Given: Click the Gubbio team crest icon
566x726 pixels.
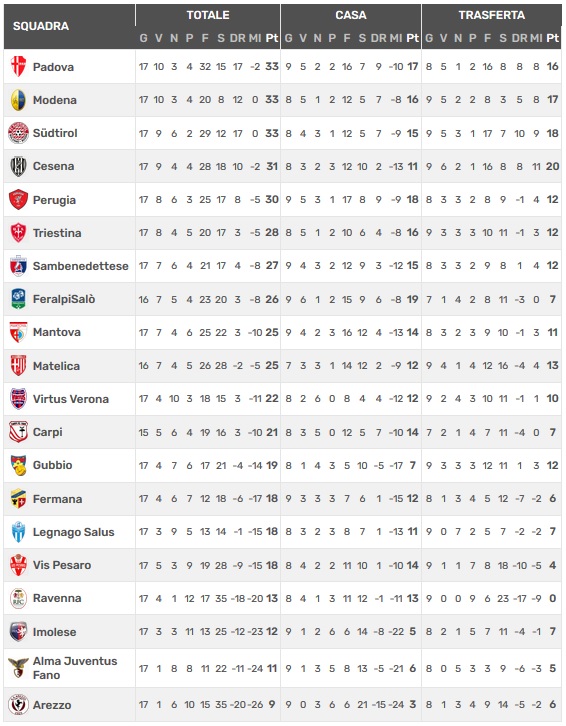Looking at the screenshot, I should (19, 465).
